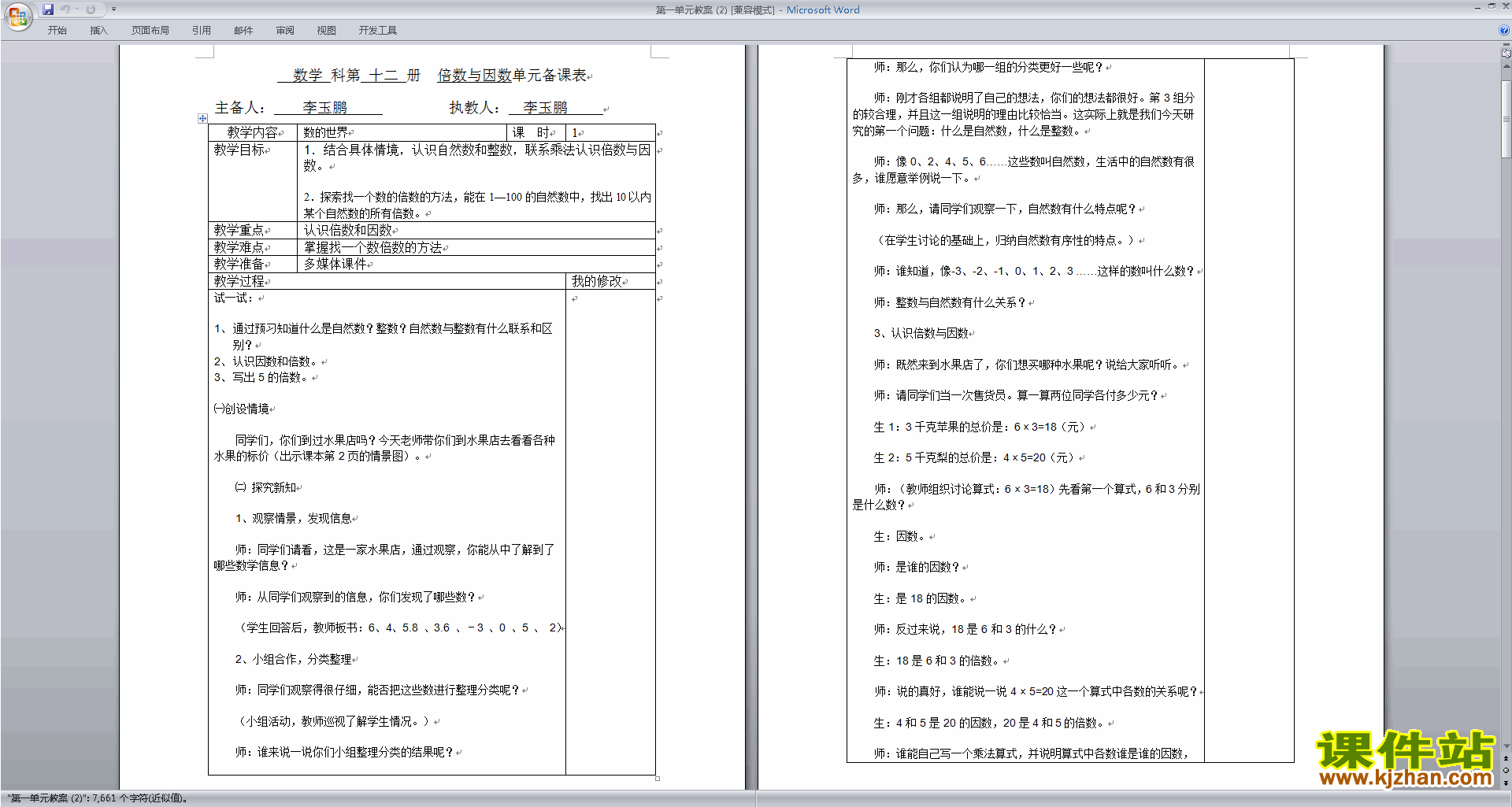The height and width of the screenshot is (807, 1512).
Task: Click the heading ㈠创设情境
Action: tap(242, 409)
